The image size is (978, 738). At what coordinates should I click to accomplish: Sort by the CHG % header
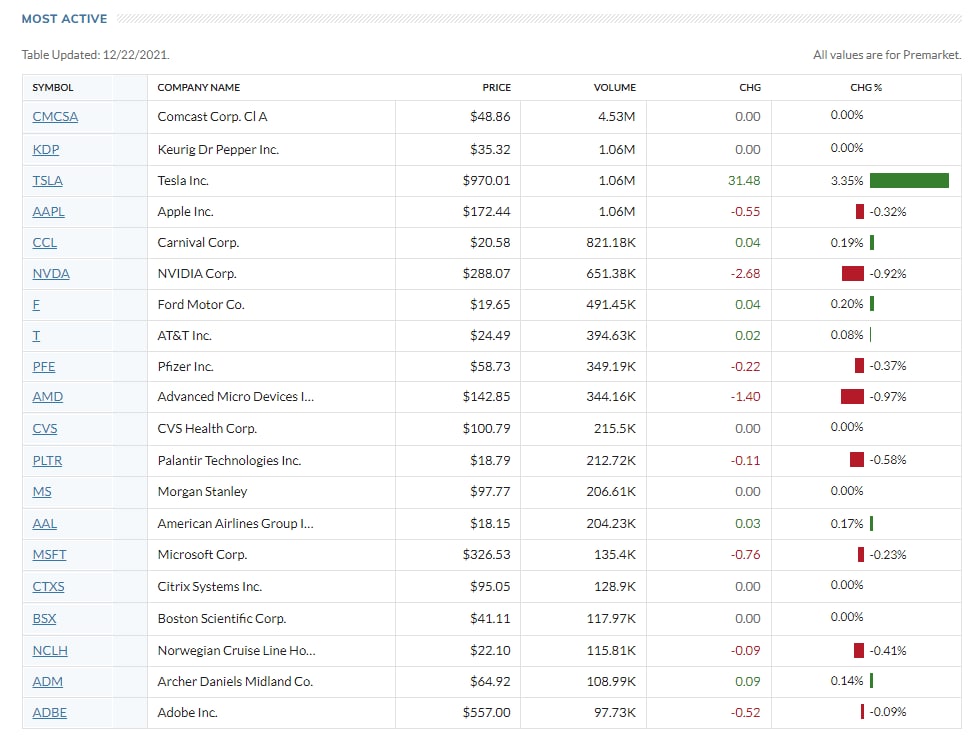click(866, 88)
